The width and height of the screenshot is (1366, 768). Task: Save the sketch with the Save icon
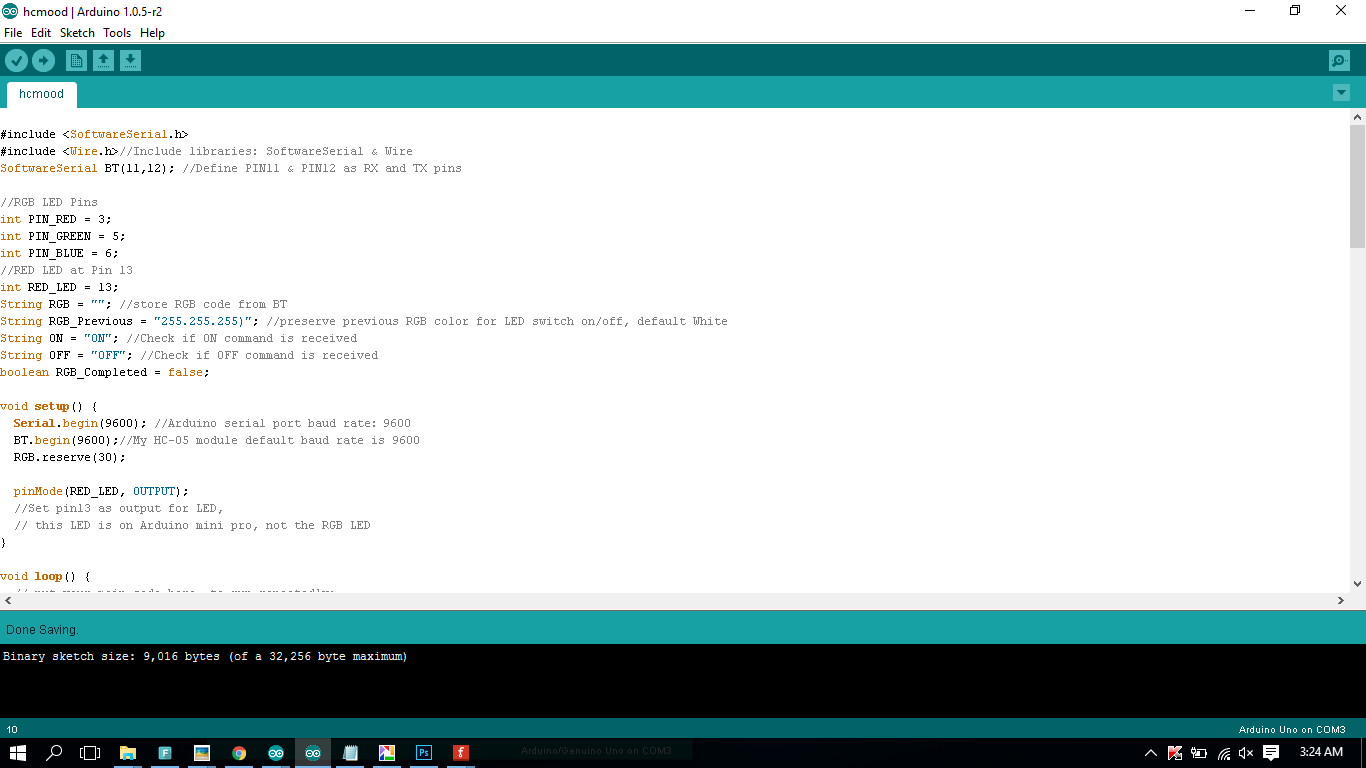tap(130, 60)
